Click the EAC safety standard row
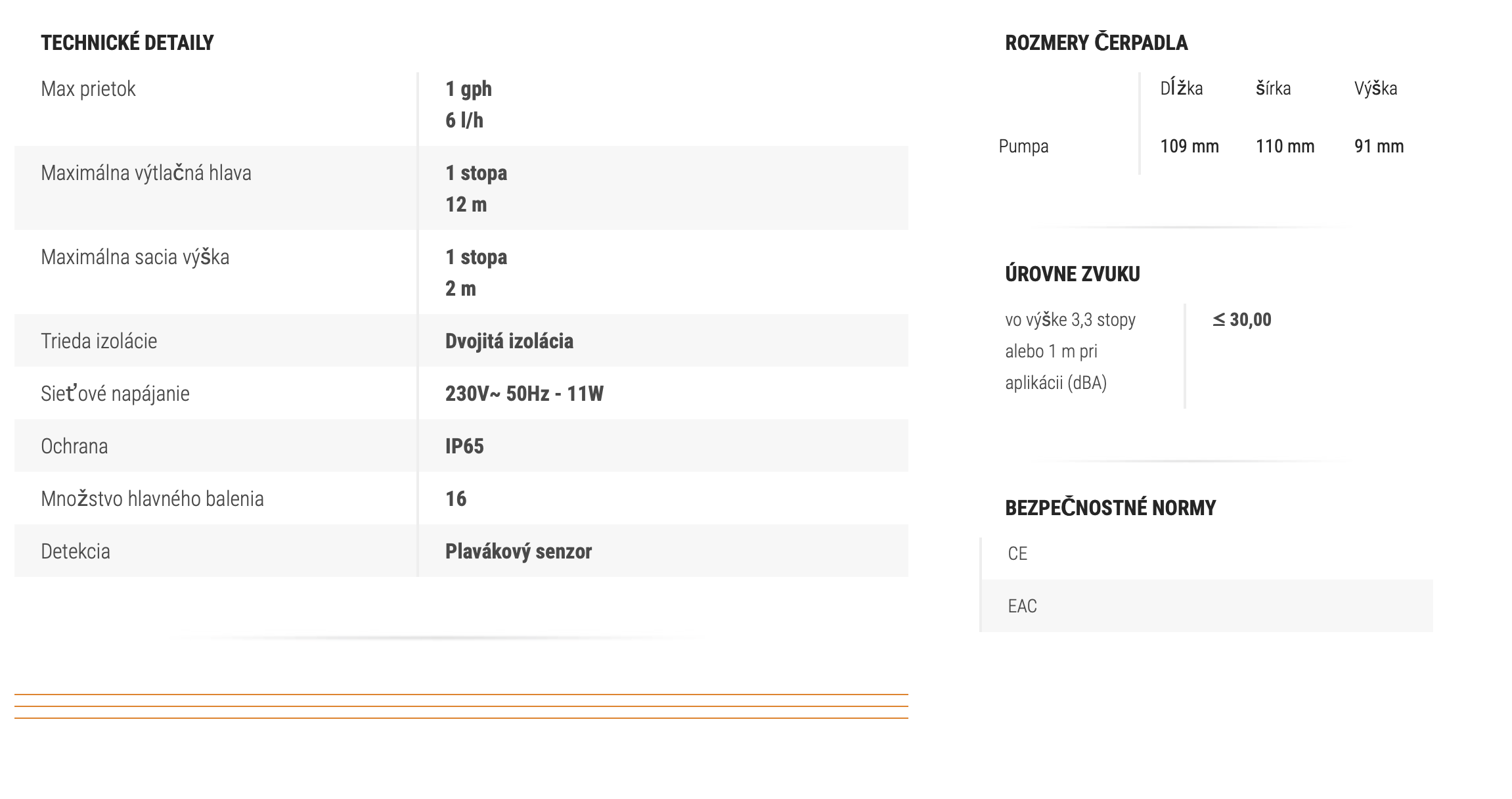Screen dimensions: 1512x799 [x=1022, y=606]
